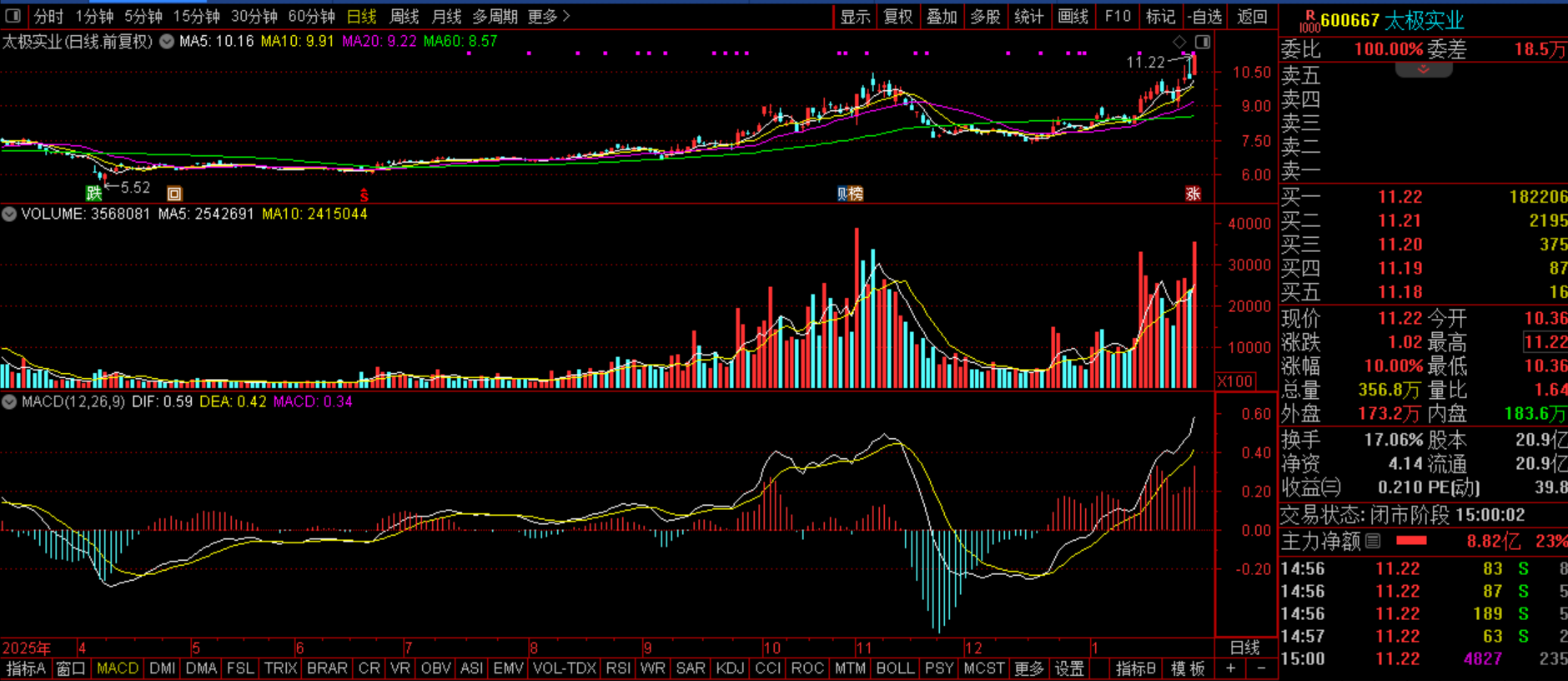Click the green 跌 marker icon
The width and height of the screenshot is (1568, 681).
pos(93,194)
